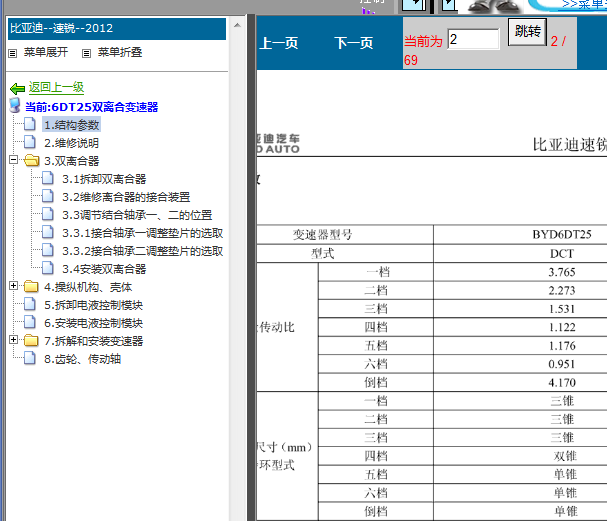Image resolution: width=607 pixels, height=521 pixels.
Task: Click the green back arrow icon
Action: [x=17, y=89]
